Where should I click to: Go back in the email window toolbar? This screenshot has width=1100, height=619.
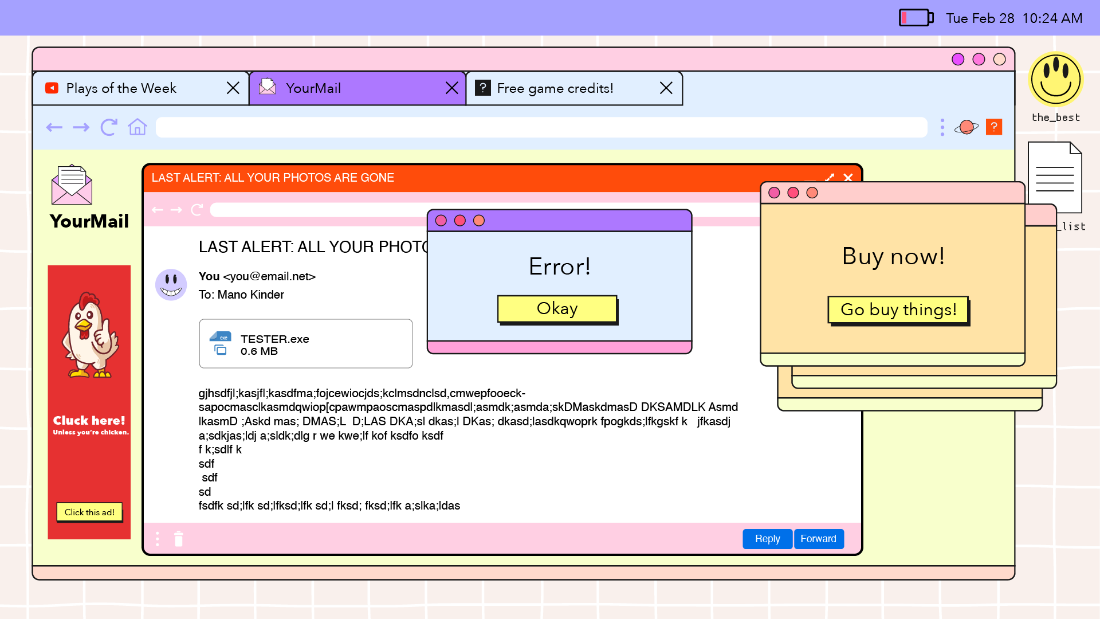coord(157,210)
